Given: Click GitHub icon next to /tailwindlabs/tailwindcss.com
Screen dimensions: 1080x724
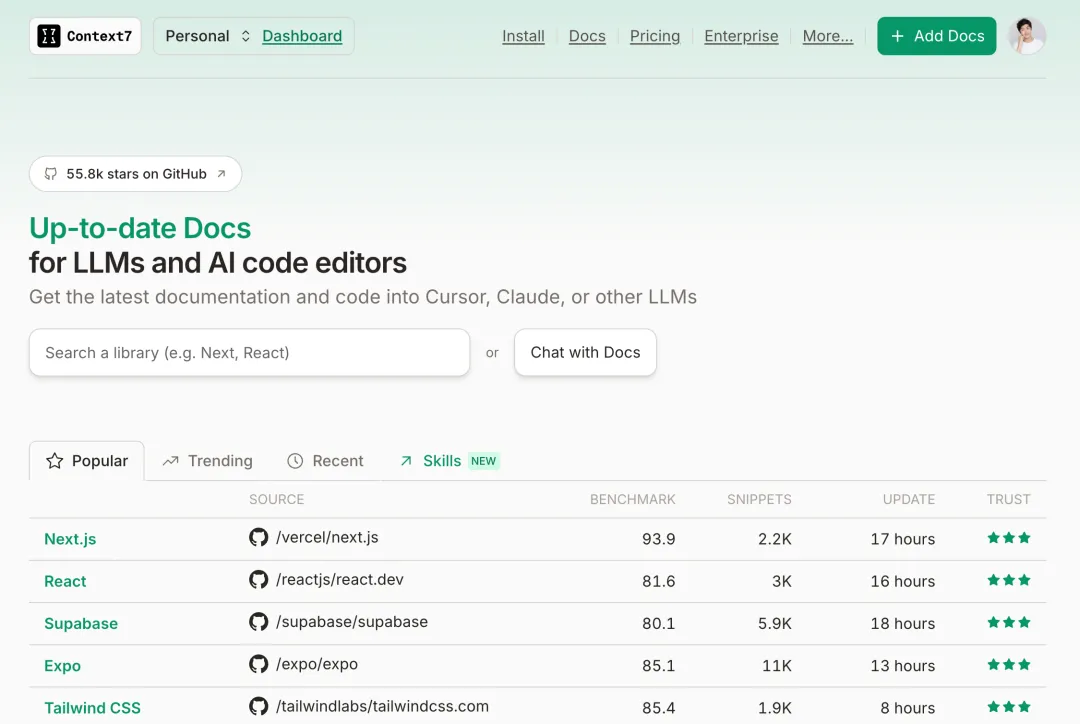Looking at the screenshot, I should point(258,706).
